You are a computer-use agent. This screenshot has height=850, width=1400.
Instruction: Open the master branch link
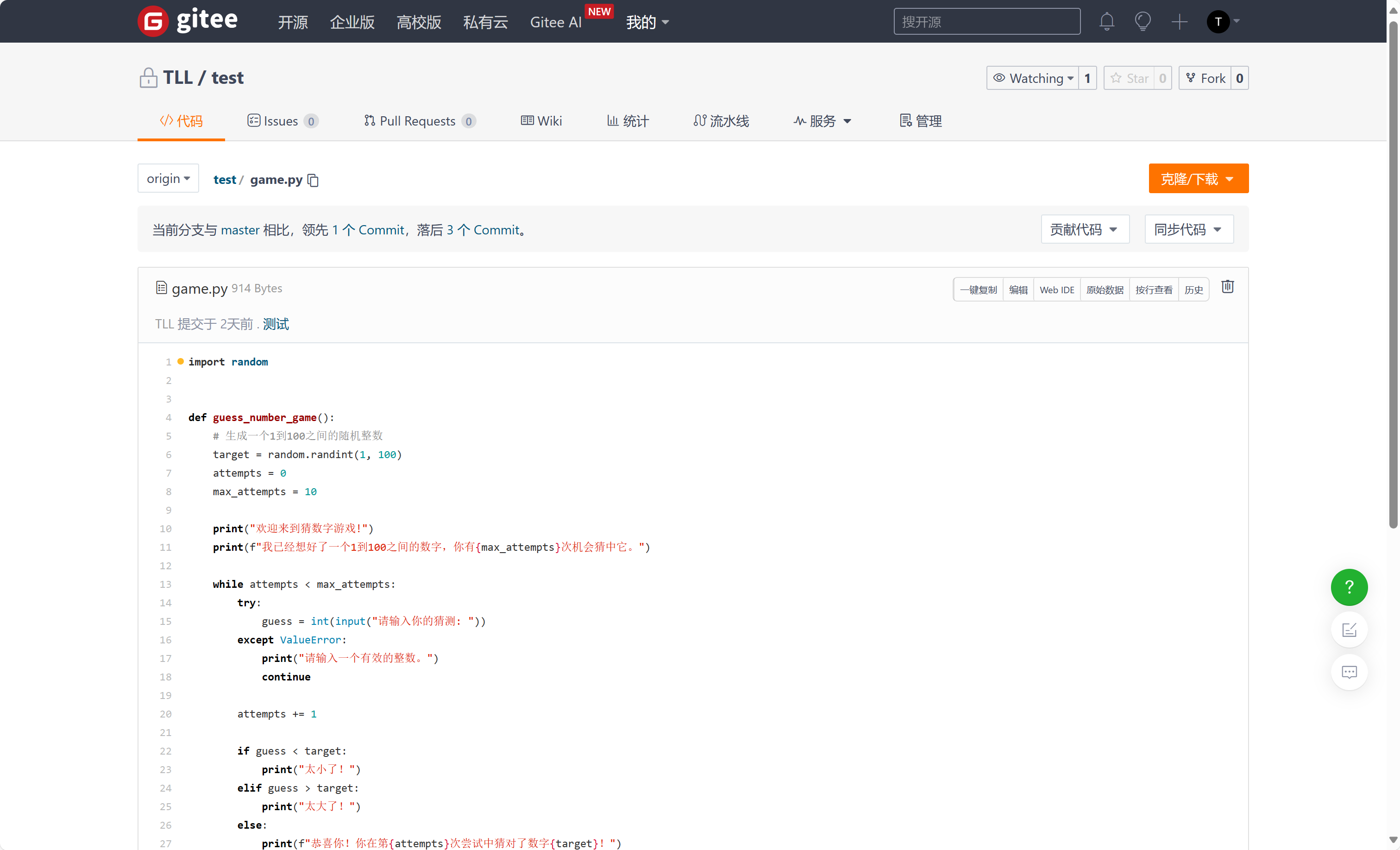[240, 230]
